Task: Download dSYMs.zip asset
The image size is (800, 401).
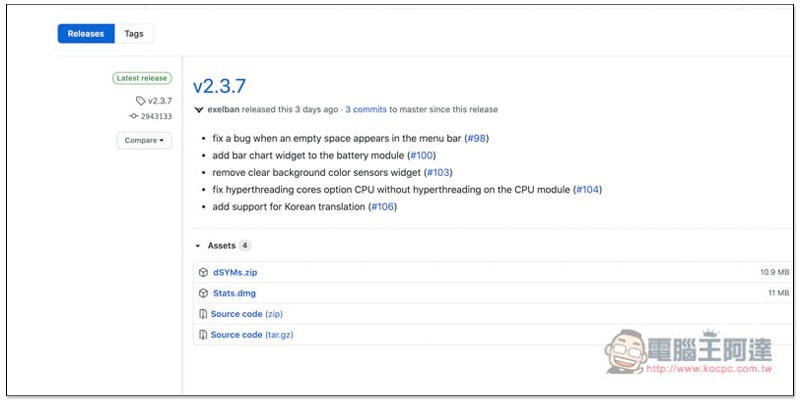Action: 234,272
